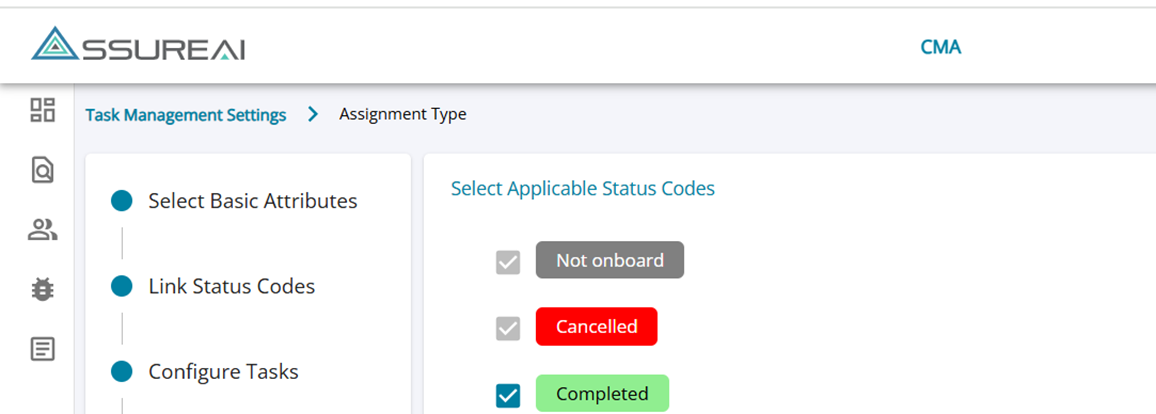This screenshot has width=1156, height=414.
Task: Click the Link Status Codes step circle
Action: (x=122, y=287)
